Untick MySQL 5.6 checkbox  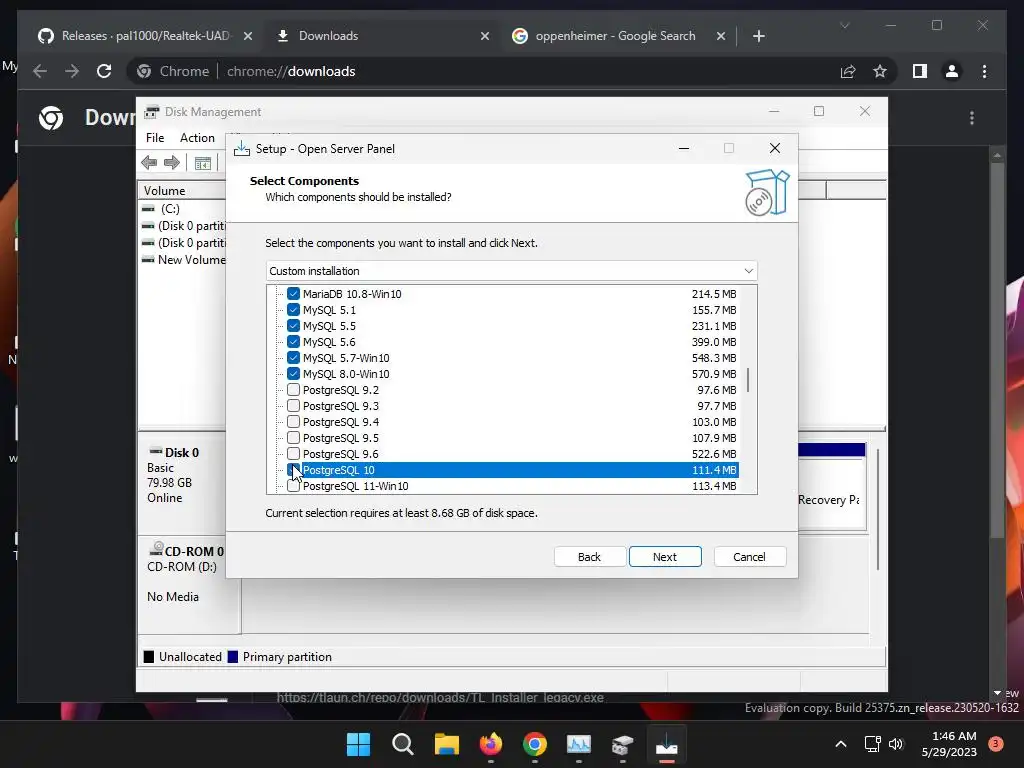[x=293, y=342]
